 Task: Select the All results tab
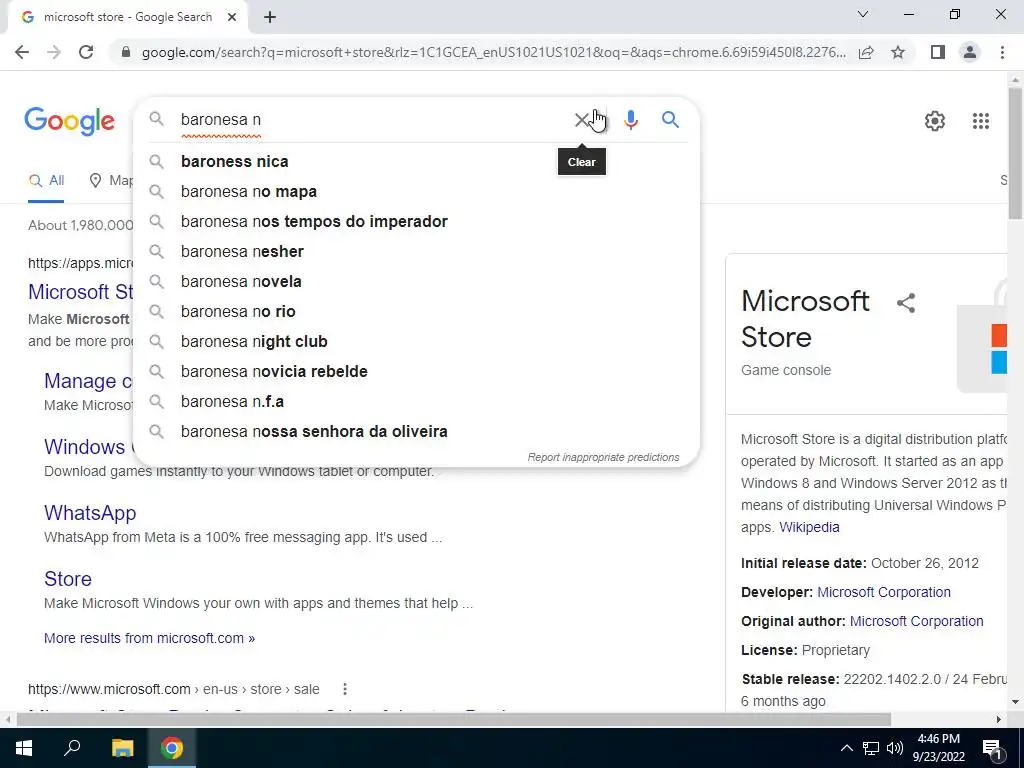(46, 181)
